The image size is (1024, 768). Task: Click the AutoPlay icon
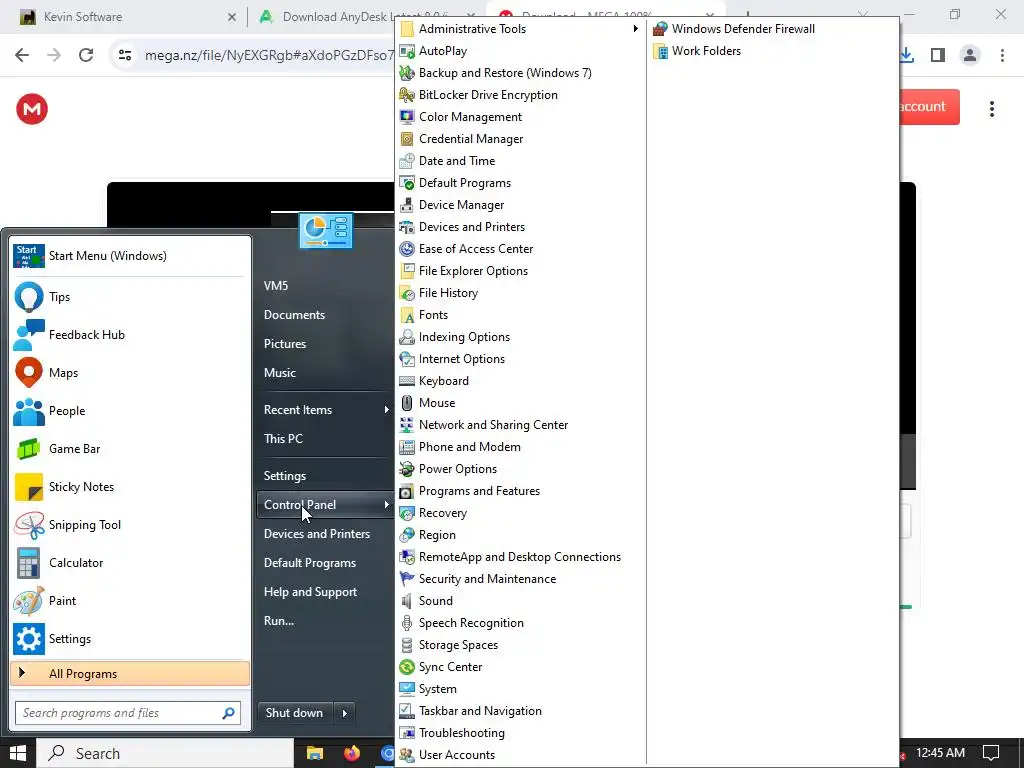click(407, 51)
